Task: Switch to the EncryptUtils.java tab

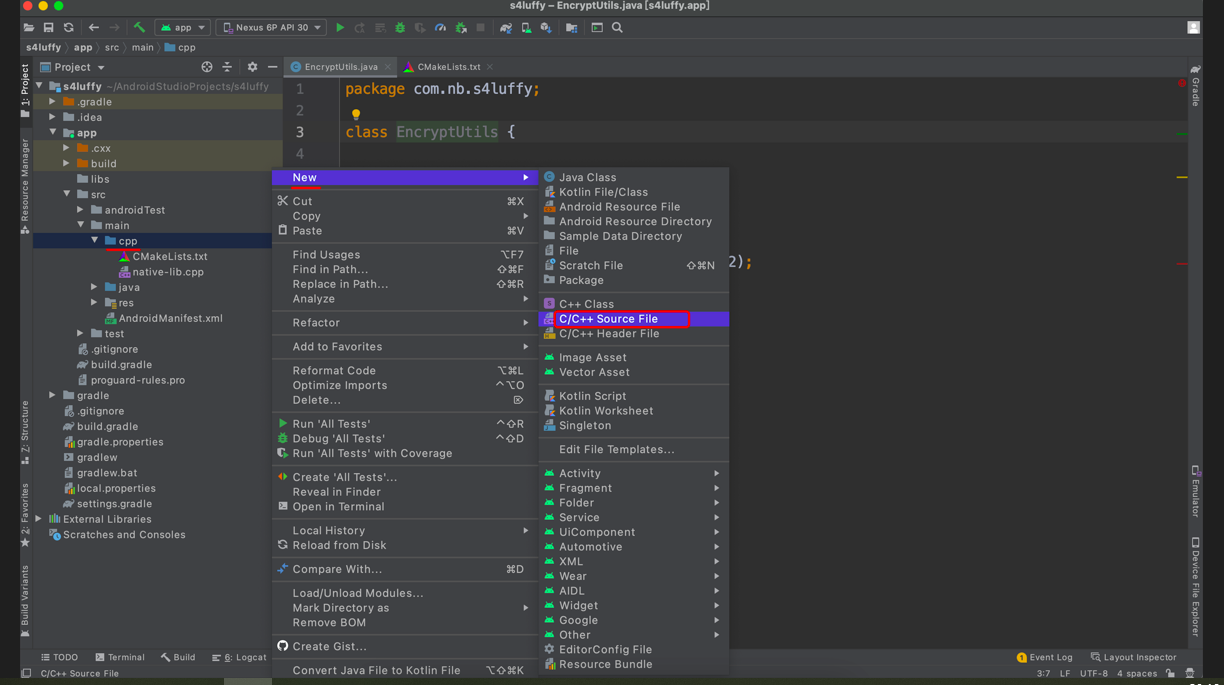Action: [341, 67]
